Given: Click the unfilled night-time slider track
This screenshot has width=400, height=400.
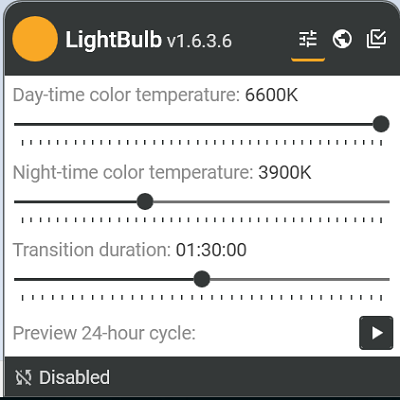Looking at the screenshot, I should pos(271,202).
